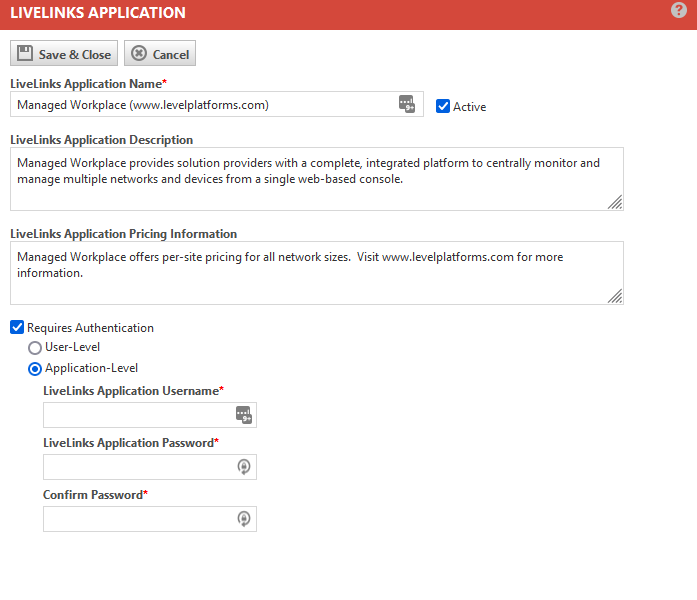Click Description box resize grip
697x600 pixels.
click(615, 202)
